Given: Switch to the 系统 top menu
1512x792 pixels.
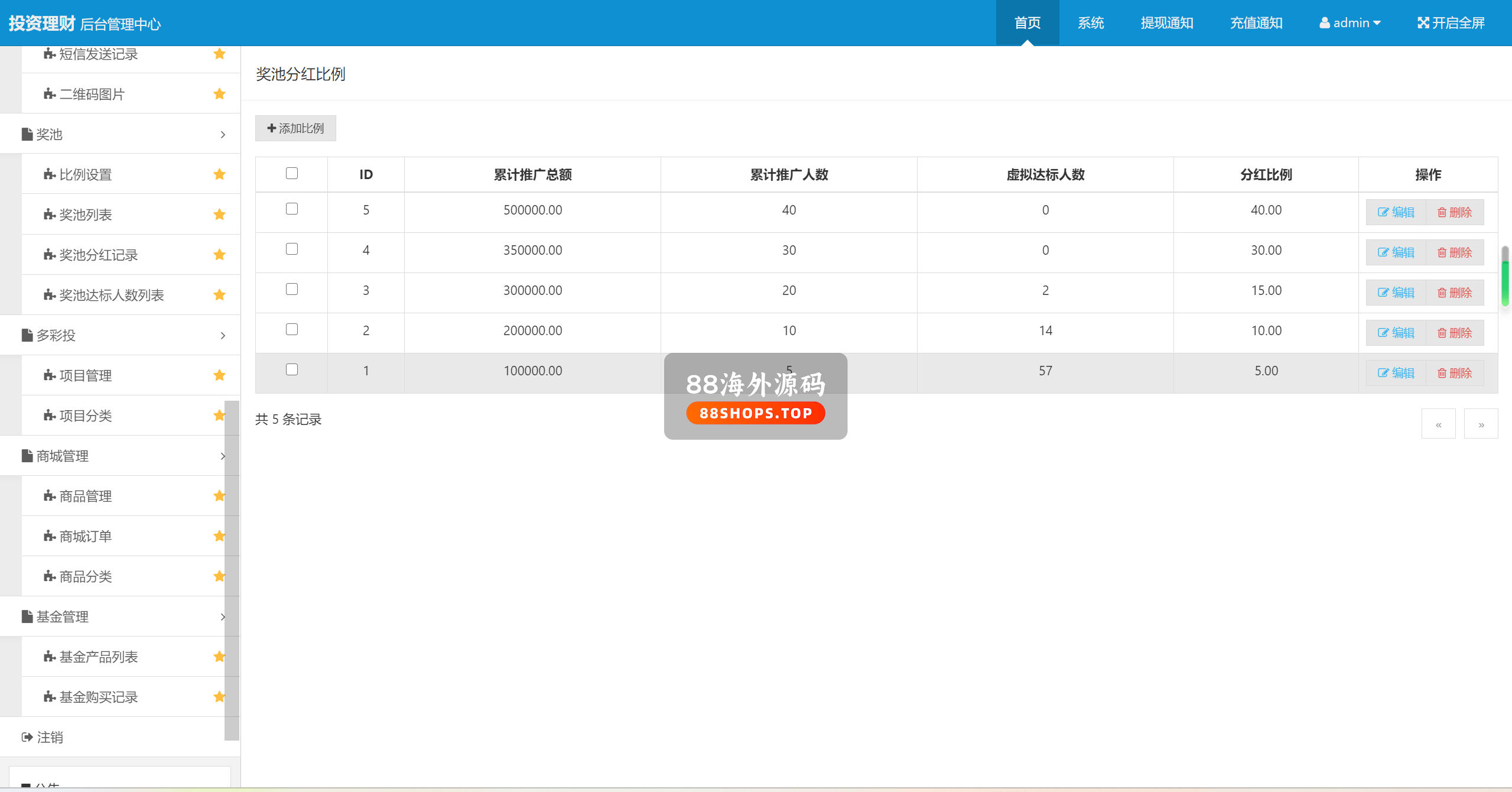Looking at the screenshot, I should point(1090,23).
